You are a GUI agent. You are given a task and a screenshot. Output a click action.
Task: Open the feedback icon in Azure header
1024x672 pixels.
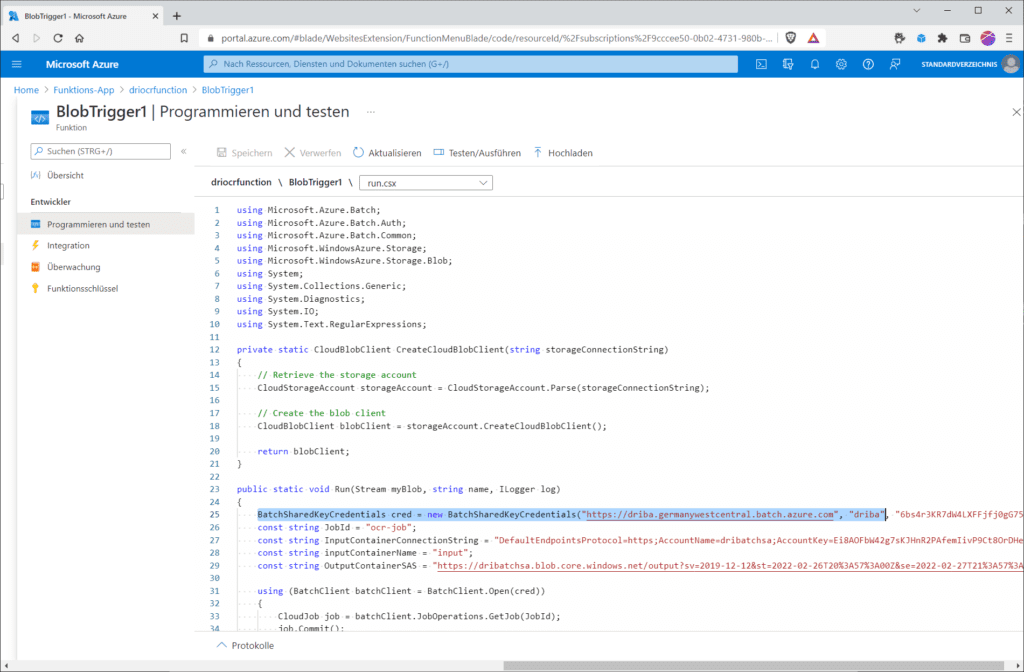[895, 64]
